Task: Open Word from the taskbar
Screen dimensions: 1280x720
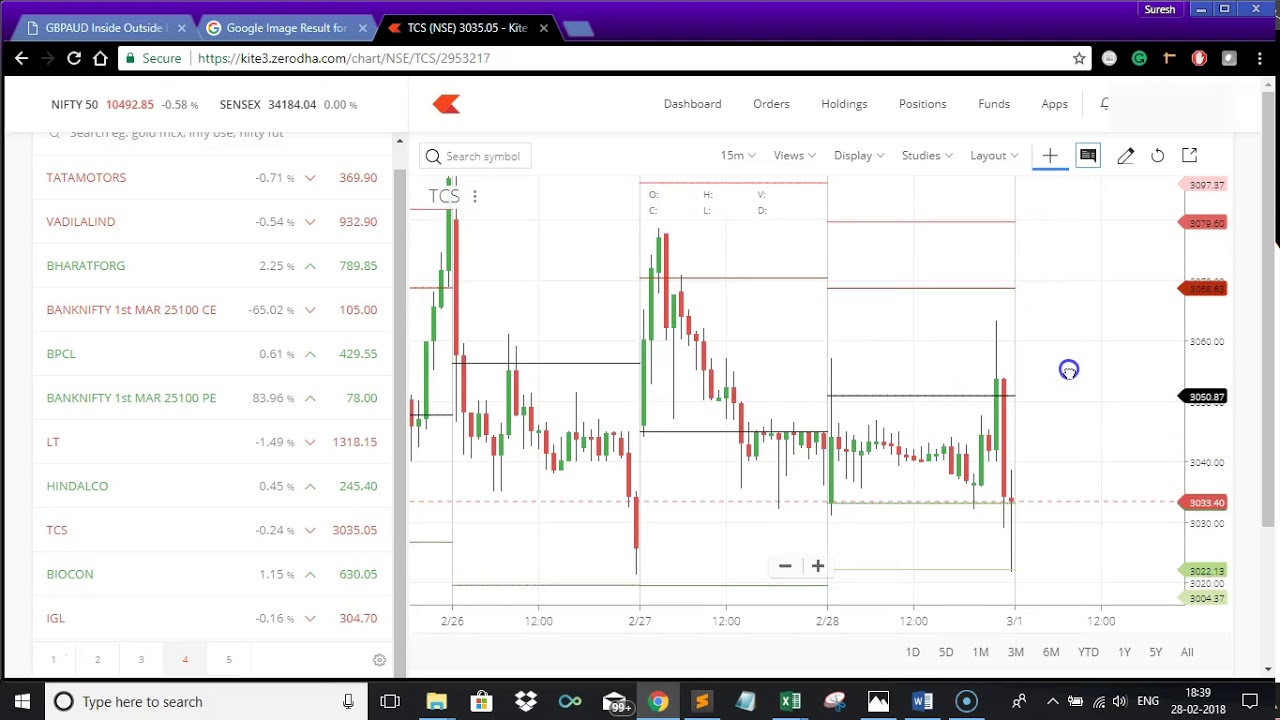Action: click(922, 701)
